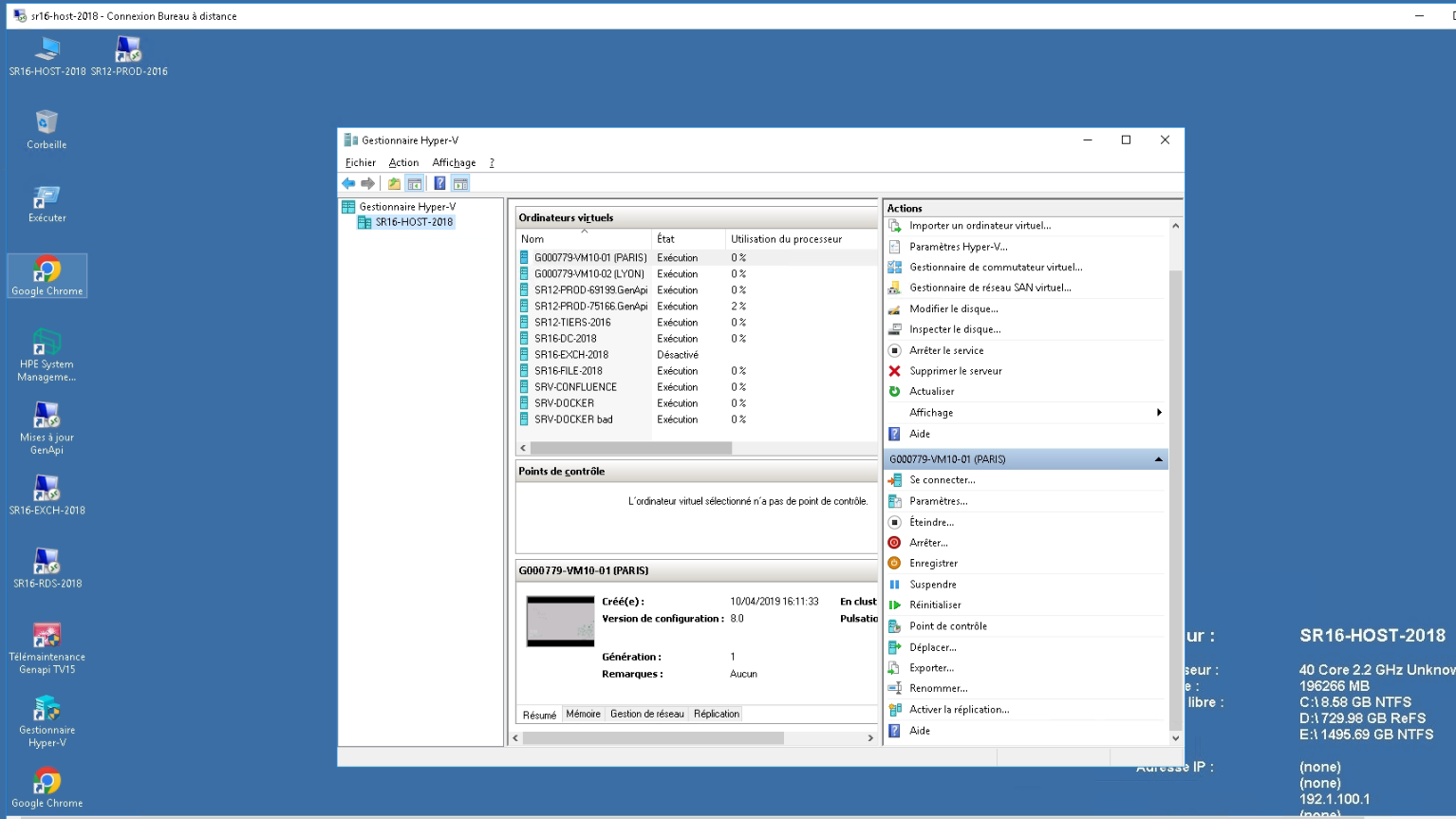This screenshot has height=819, width=1456.
Task: Choose Modifier le disque action
Action: [x=953, y=309]
